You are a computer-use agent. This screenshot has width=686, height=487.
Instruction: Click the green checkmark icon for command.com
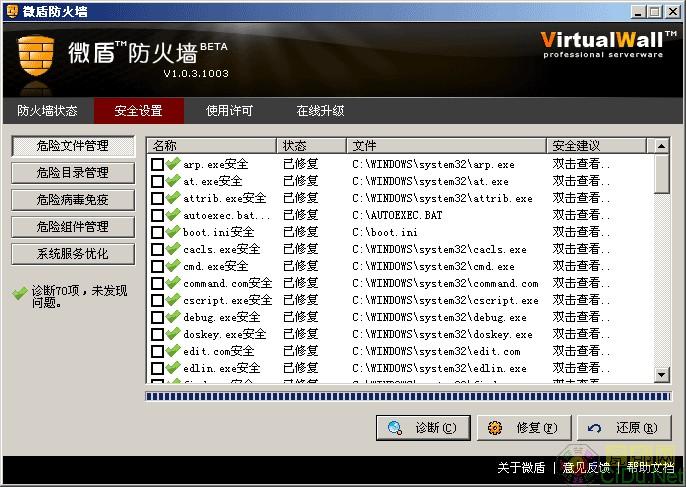[x=173, y=283]
